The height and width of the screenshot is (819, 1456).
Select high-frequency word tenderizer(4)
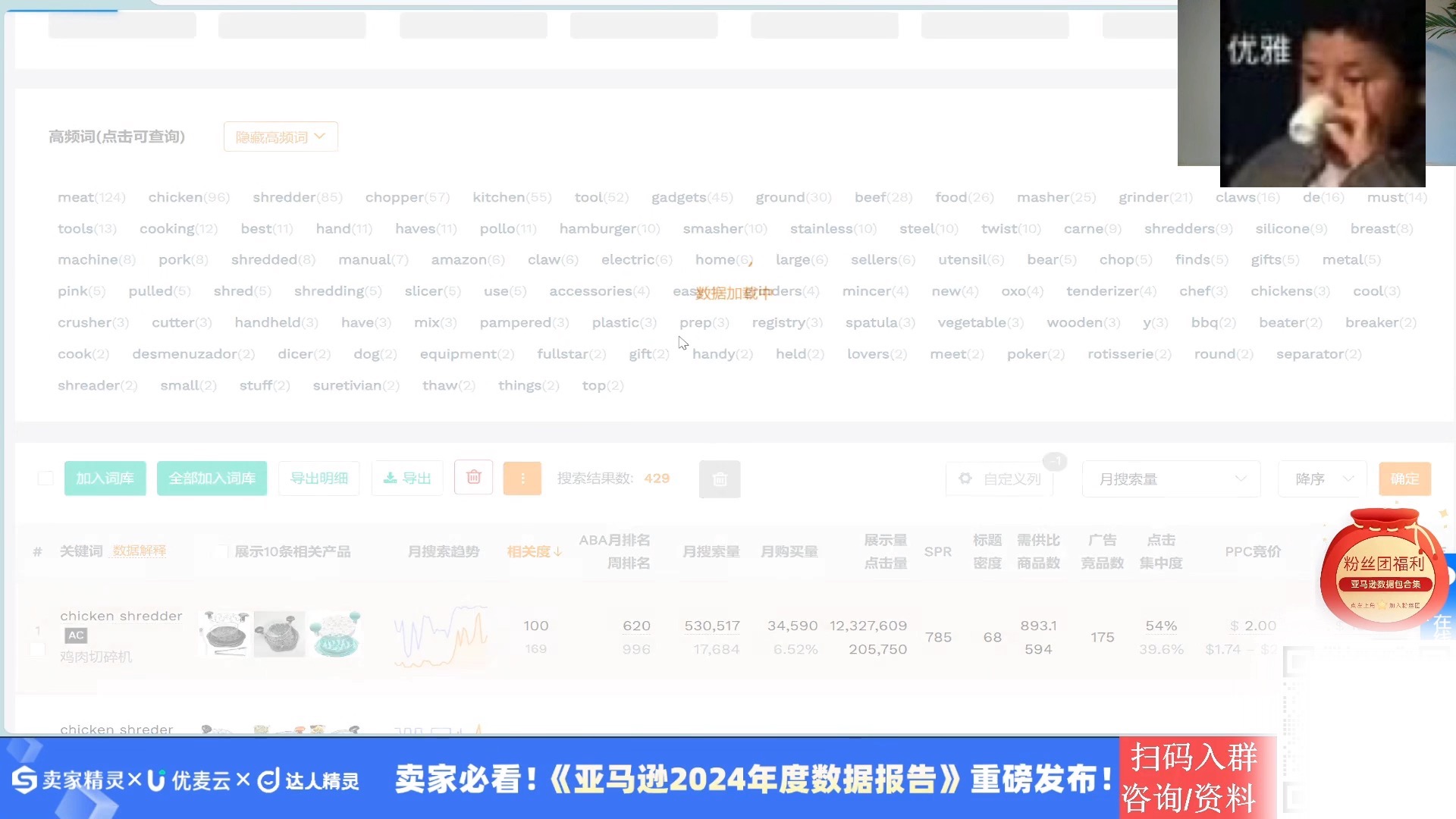(x=1111, y=291)
